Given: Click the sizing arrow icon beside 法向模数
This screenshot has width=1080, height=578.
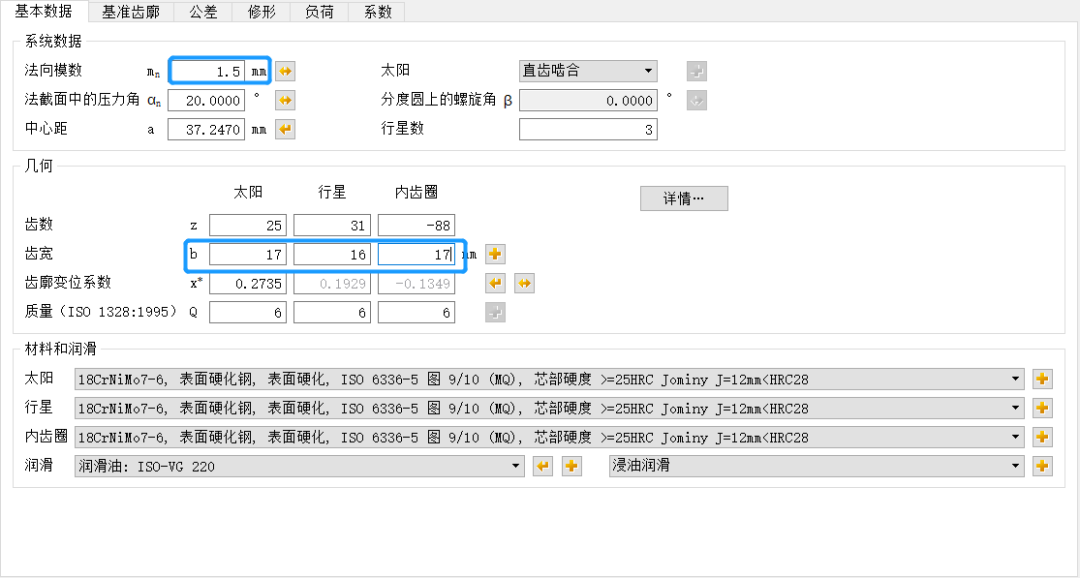Looking at the screenshot, I should 284,70.
